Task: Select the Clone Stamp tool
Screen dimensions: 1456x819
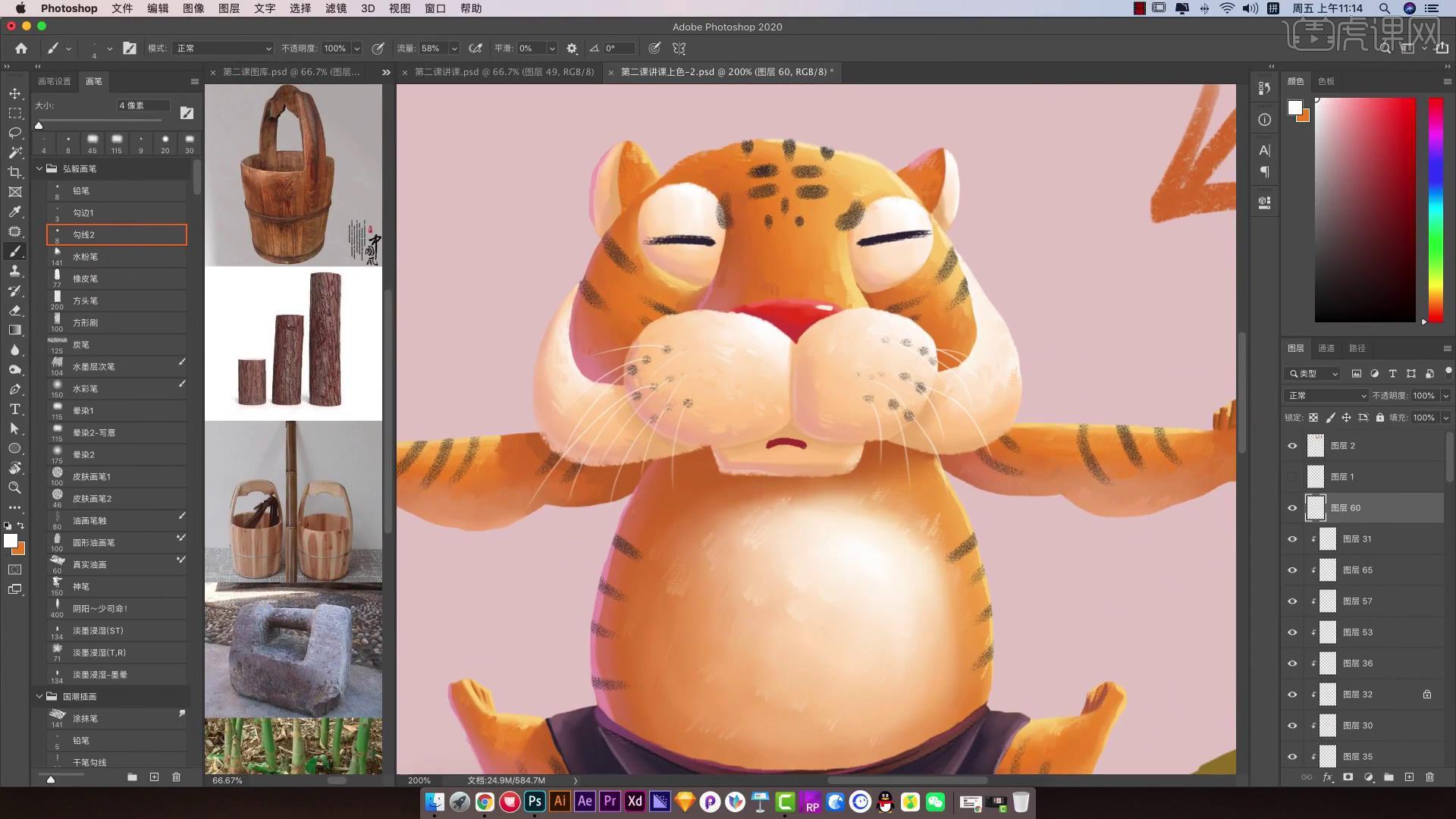Action: [14, 271]
